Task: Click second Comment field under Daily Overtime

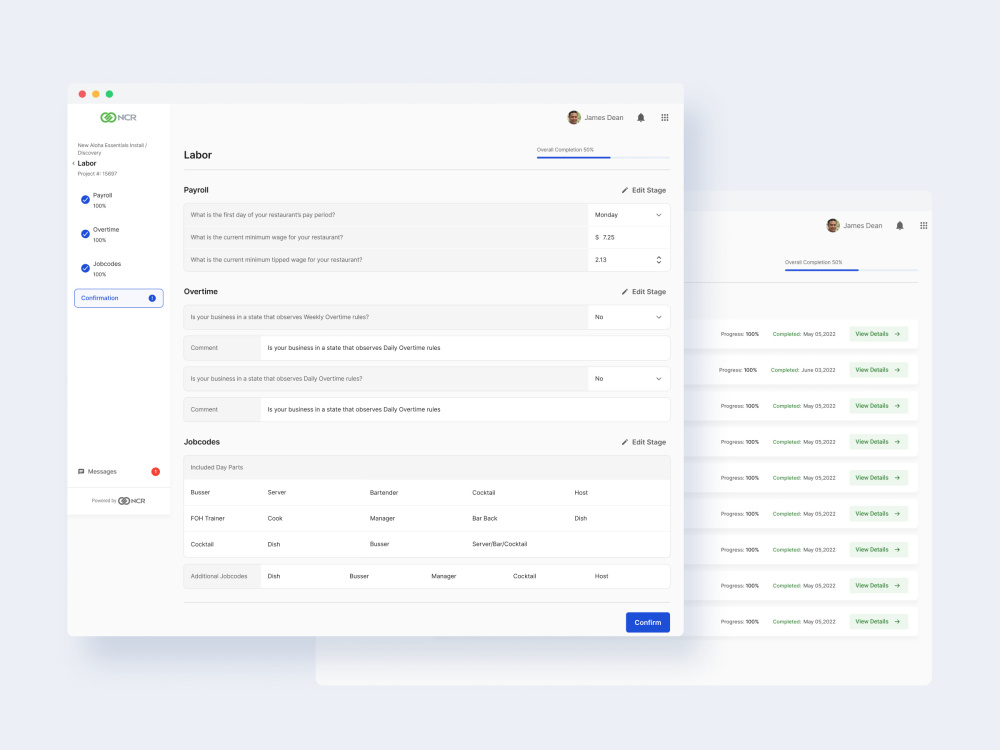Action: (465, 409)
